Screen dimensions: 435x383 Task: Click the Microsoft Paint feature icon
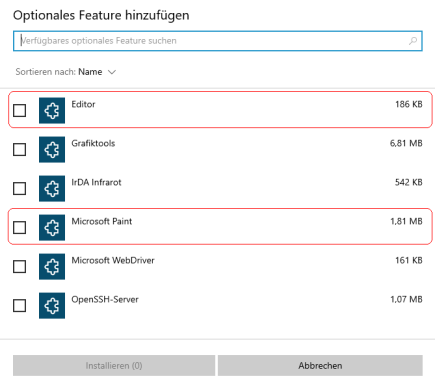[x=52, y=227]
